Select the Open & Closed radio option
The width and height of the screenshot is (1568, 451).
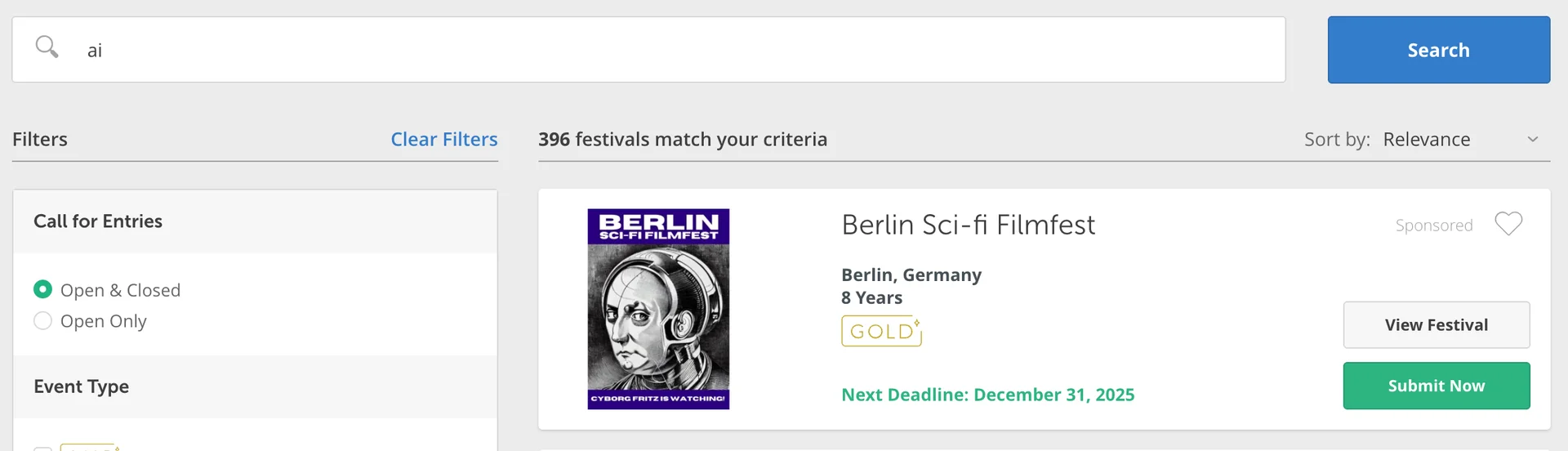42,289
